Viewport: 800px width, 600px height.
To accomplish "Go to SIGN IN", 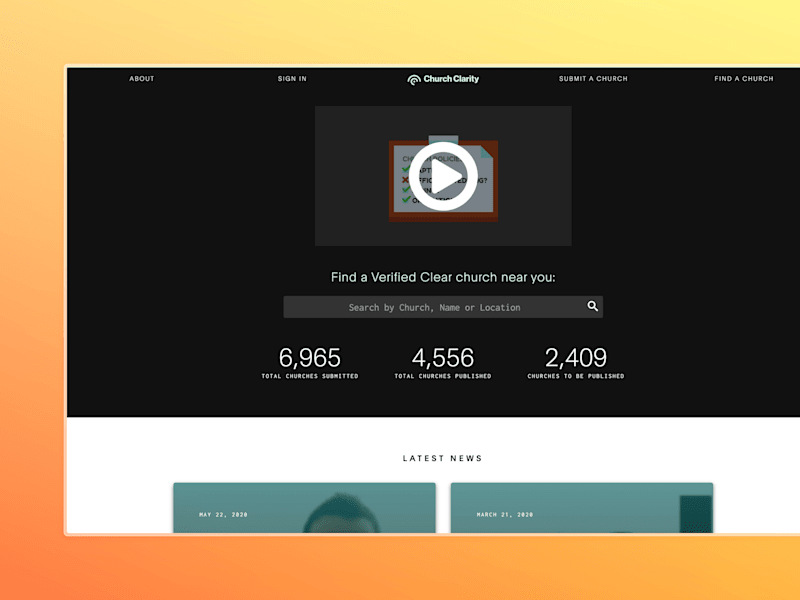I will pos(292,79).
